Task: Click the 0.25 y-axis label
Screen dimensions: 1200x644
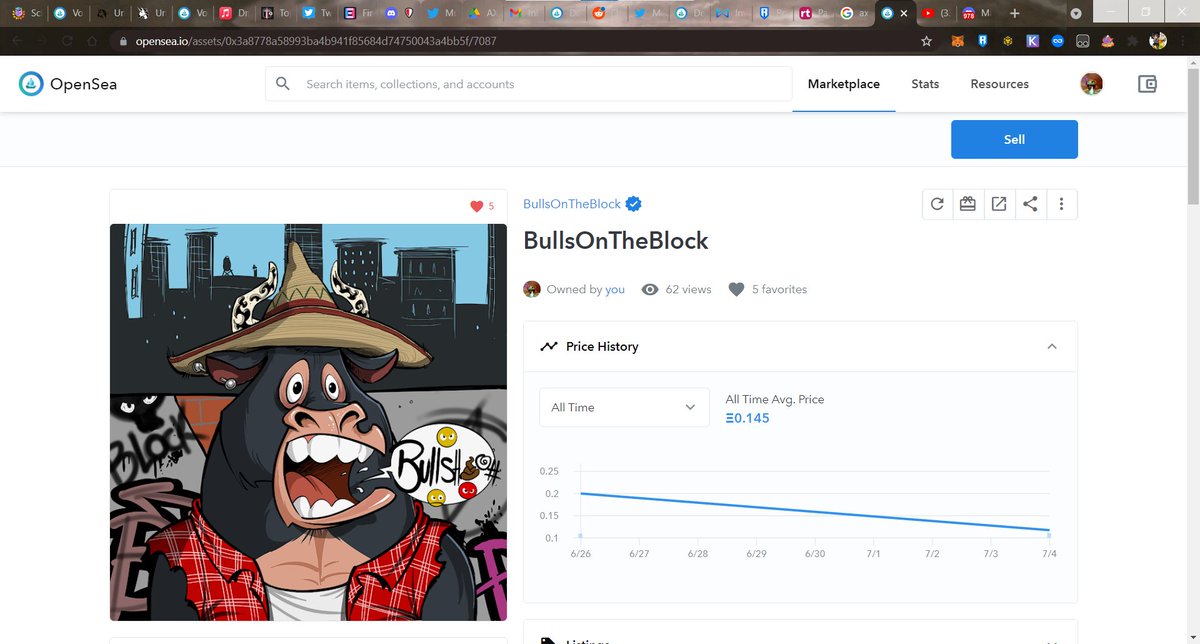Action: point(551,471)
